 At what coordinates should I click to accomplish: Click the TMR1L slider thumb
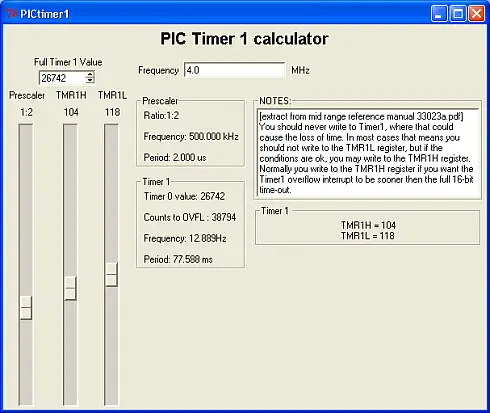[x=111, y=275]
